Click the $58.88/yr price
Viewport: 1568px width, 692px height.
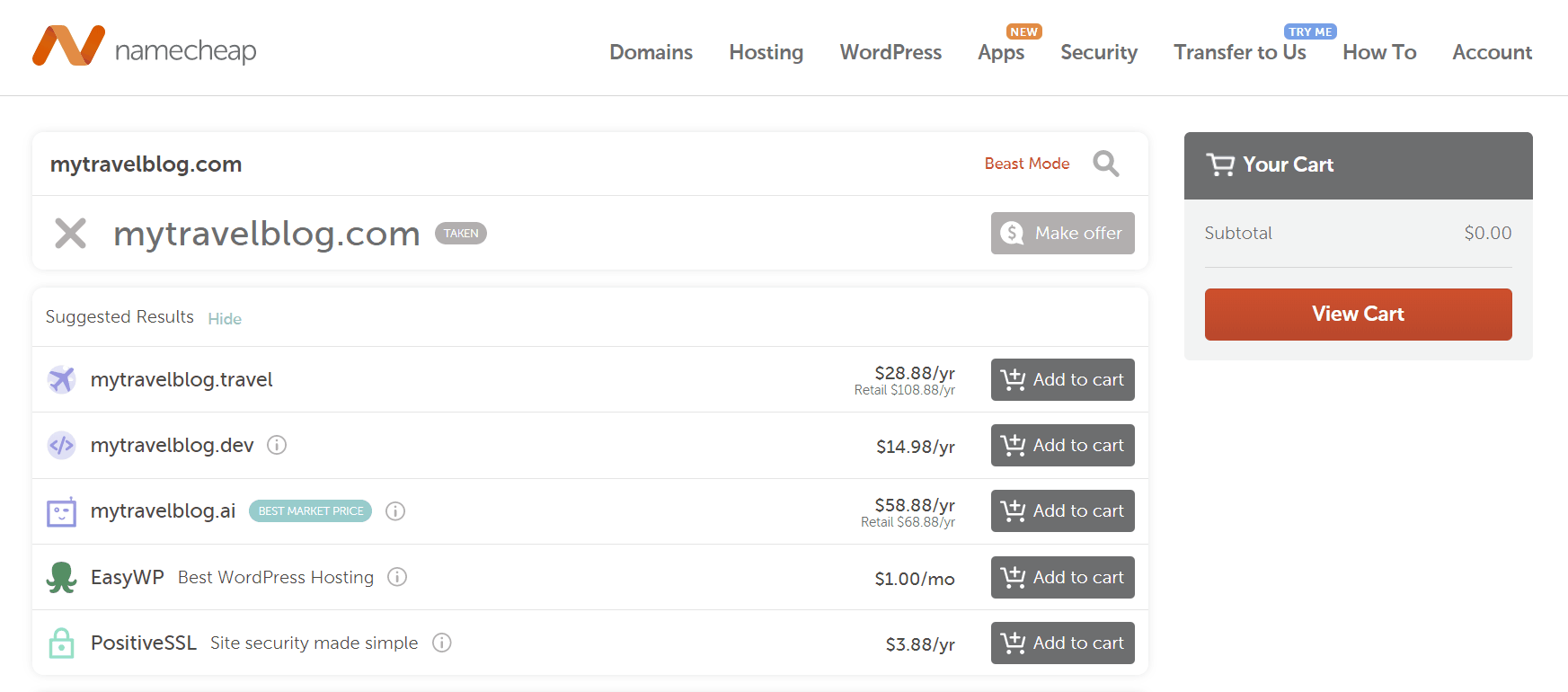coord(915,505)
